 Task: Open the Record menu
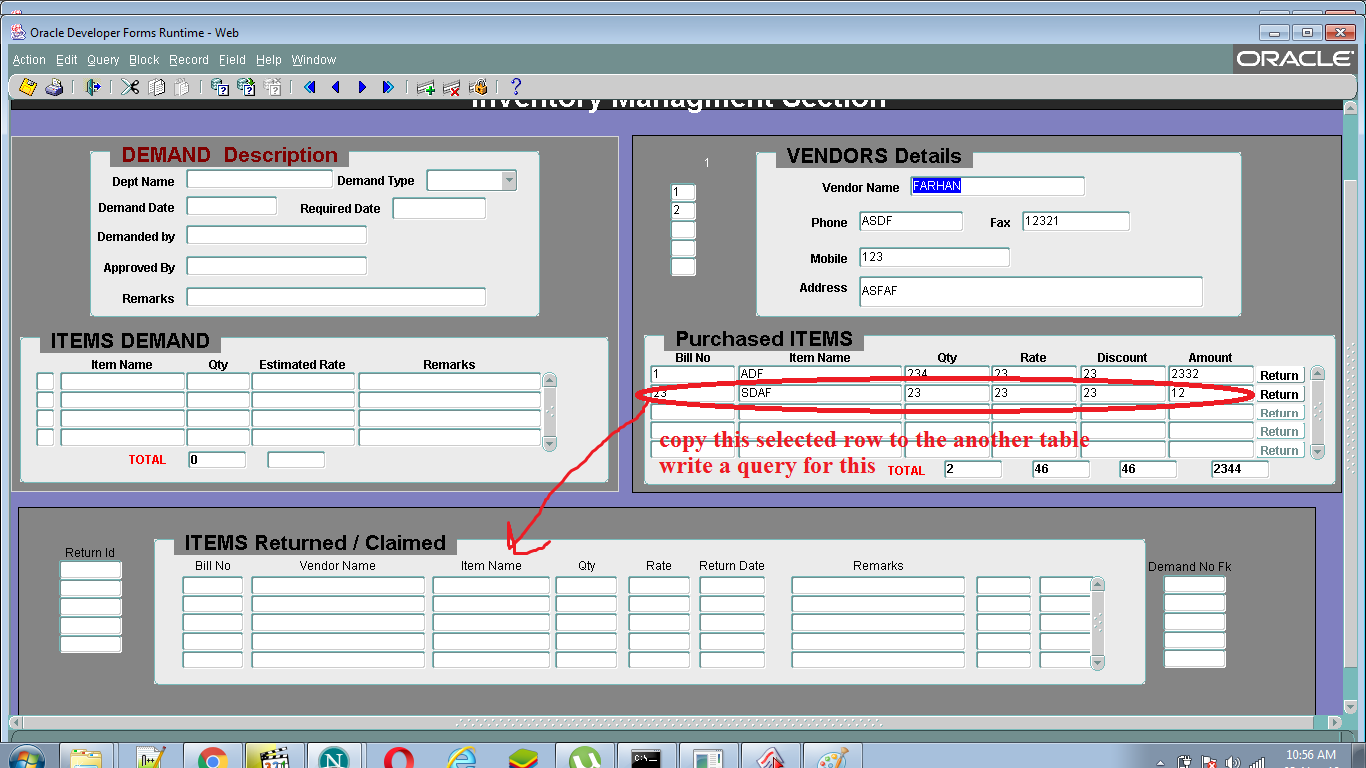pyautogui.click(x=188, y=60)
